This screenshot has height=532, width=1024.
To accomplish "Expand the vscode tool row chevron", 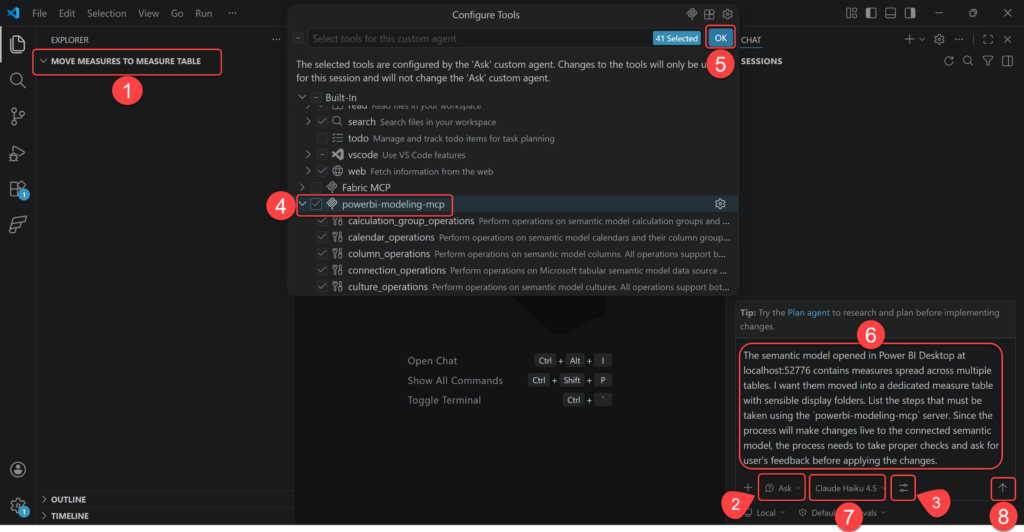I will click(x=308, y=155).
